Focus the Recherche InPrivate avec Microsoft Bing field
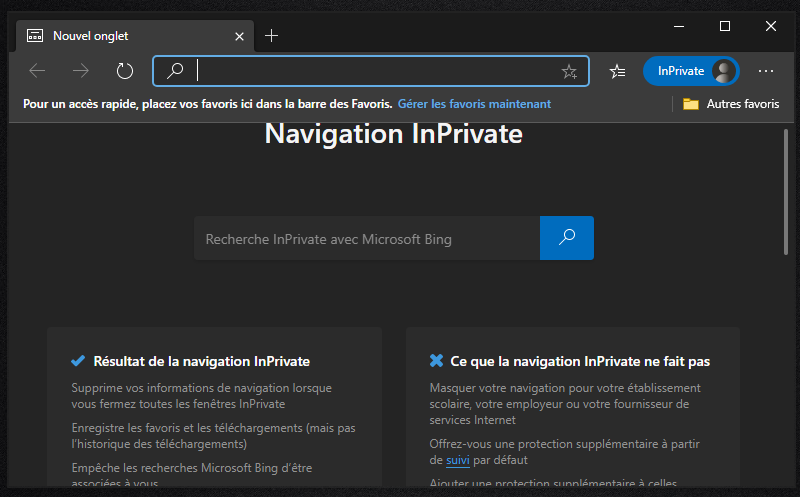The width and height of the screenshot is (800, 497). point(366,239)
